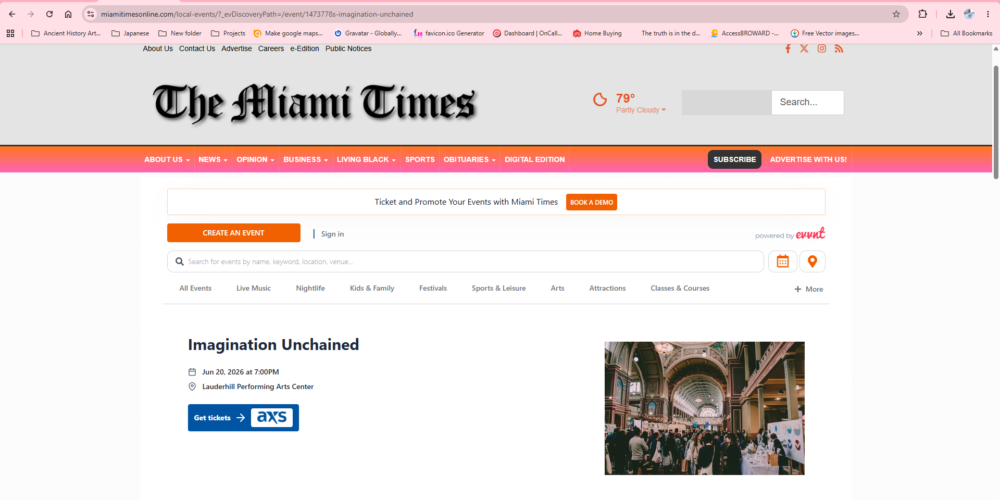Show more event categories with More
This screenshot has width=1000, height=500.
809,289
